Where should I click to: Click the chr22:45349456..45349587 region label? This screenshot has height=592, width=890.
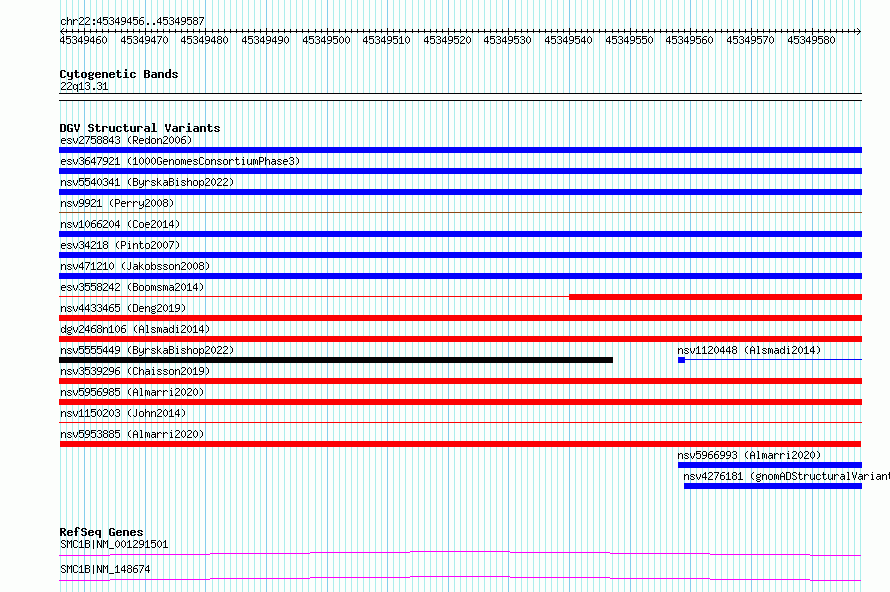pyautogui.click(x=132, y=21)
